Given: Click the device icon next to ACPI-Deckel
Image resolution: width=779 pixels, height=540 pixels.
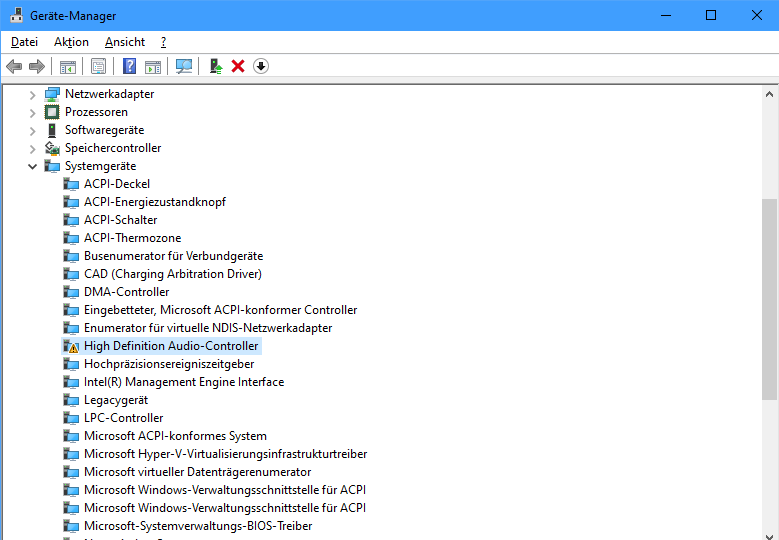Looking at the screenshot, I should coord(71,184).
